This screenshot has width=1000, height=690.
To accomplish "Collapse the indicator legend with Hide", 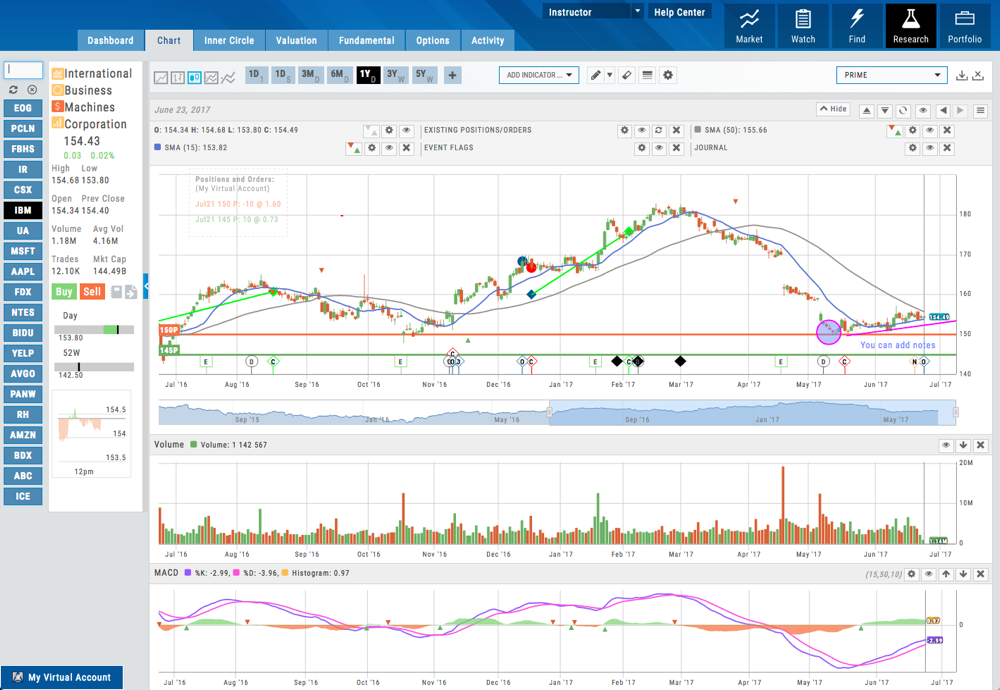I will coord(834,109).
